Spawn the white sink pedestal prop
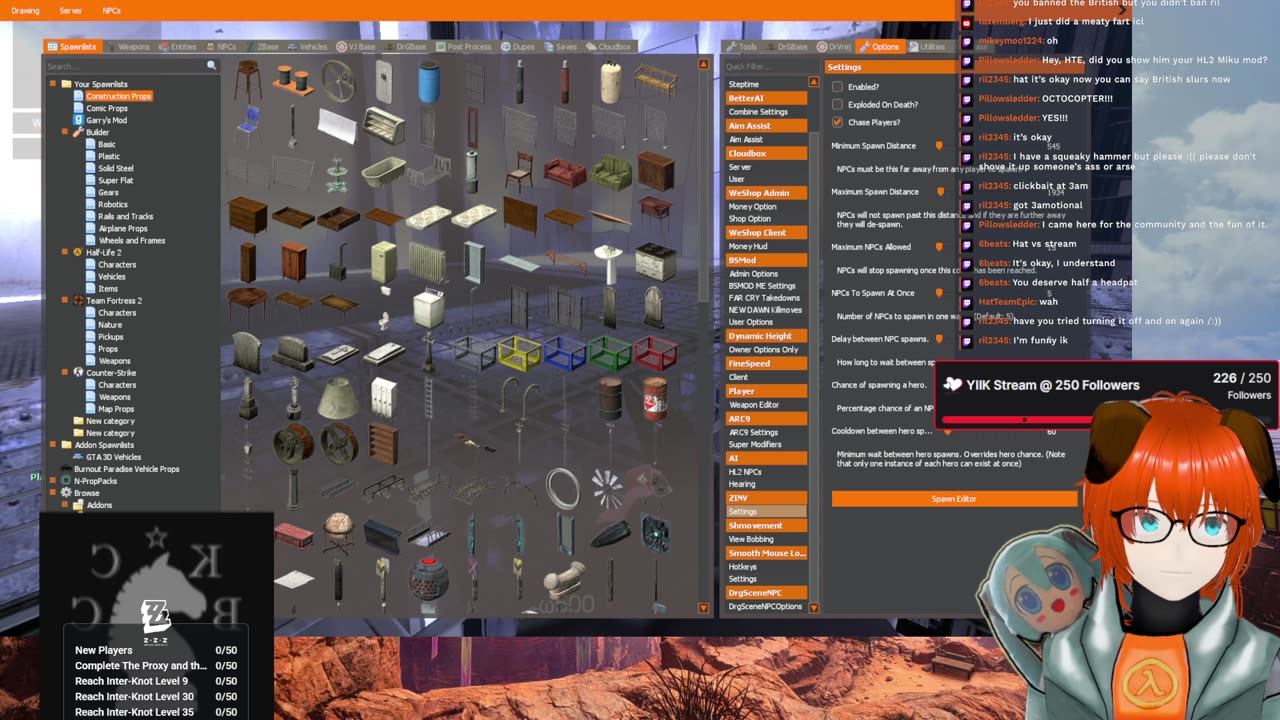The height and width of the screenshot is (720, 1280). click(610, 262)
